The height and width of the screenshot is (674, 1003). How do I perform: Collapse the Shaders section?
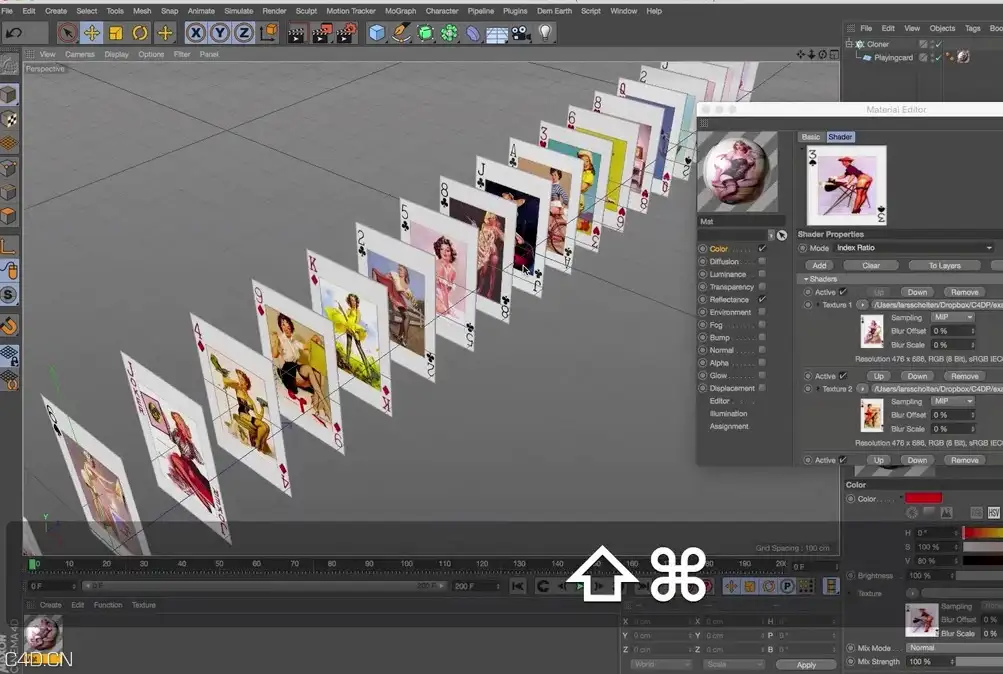pos(806,279)
